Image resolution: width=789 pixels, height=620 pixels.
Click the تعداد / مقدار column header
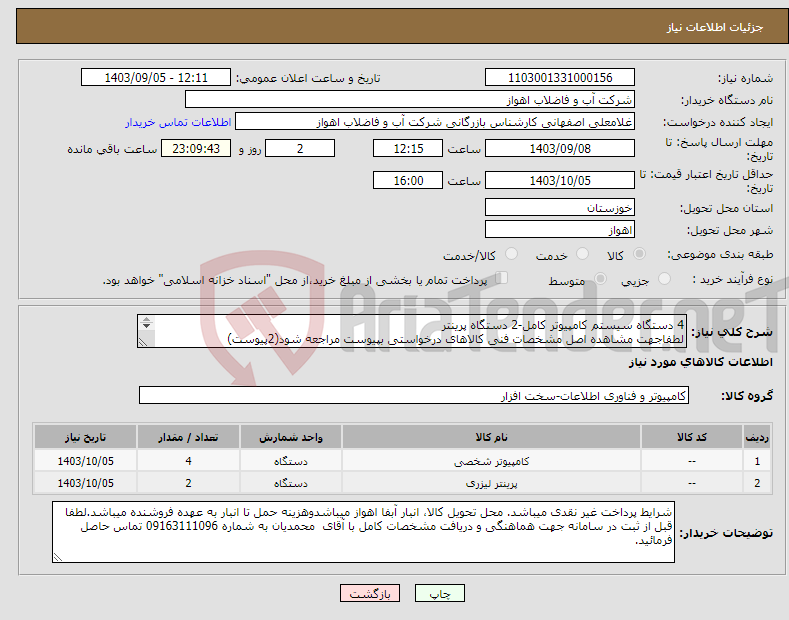point(188,437)
